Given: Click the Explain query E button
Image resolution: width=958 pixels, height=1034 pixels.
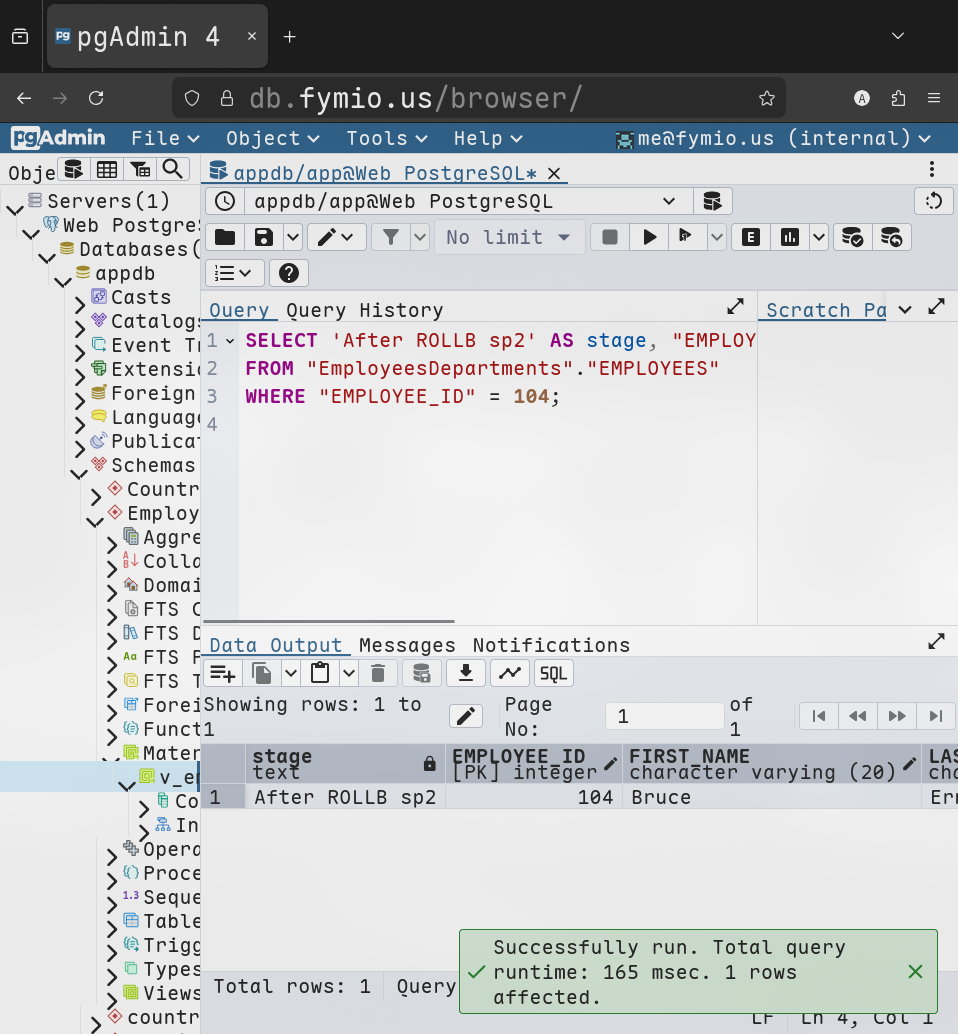Looking at the screenshot, I should [750, 237].
